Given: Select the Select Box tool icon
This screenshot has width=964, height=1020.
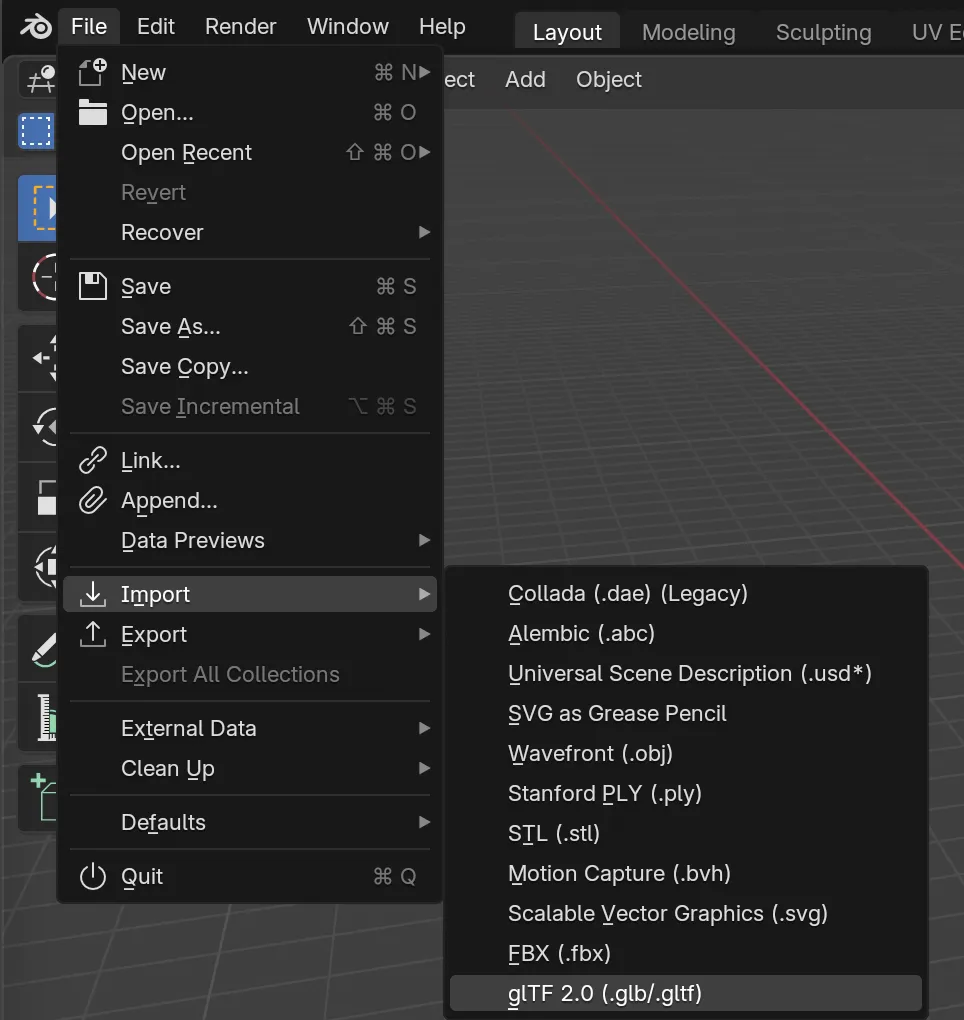Looking at the screenshot, I should 38,208.
